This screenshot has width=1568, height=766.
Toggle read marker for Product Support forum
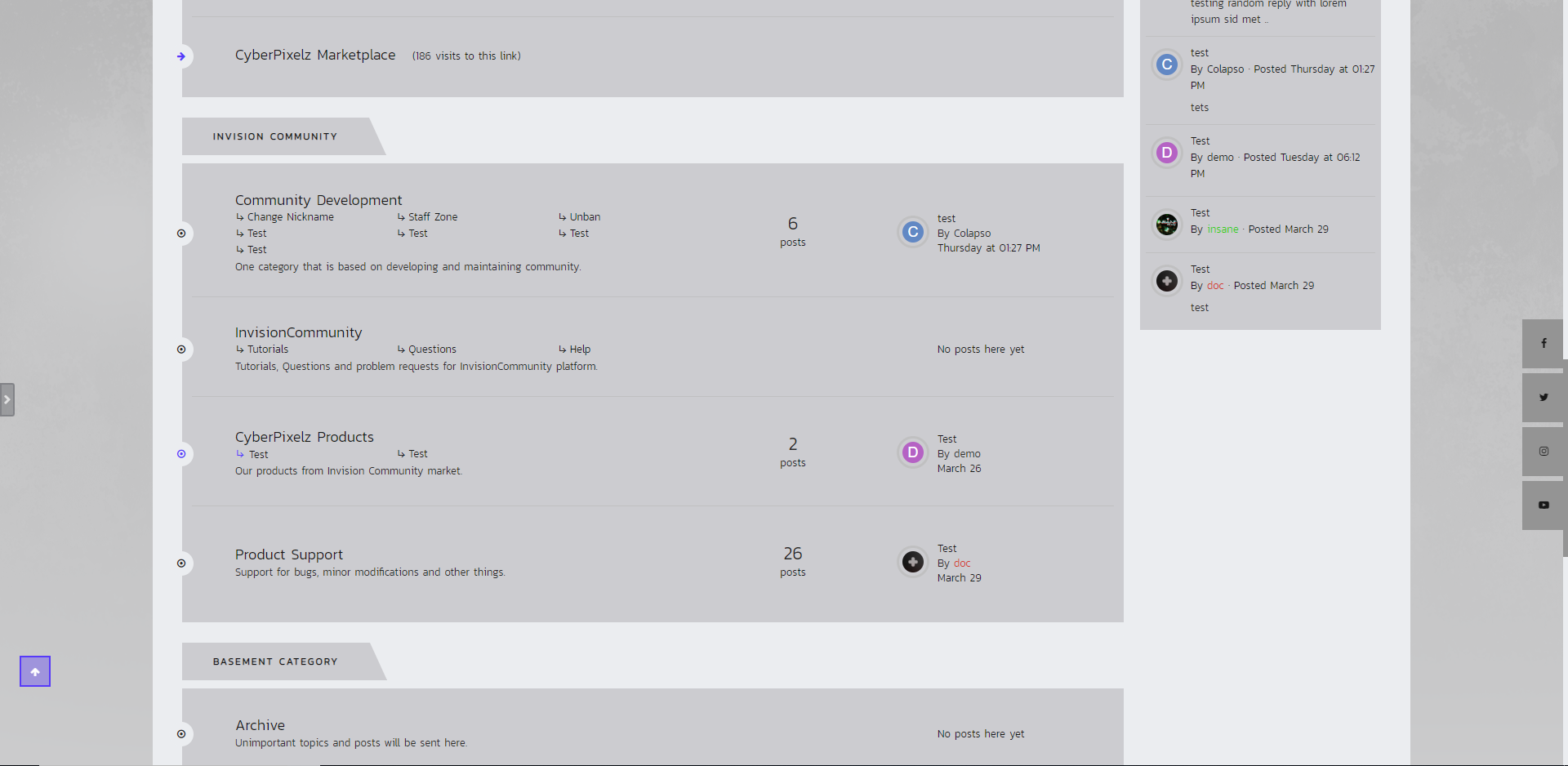(181, 563)
